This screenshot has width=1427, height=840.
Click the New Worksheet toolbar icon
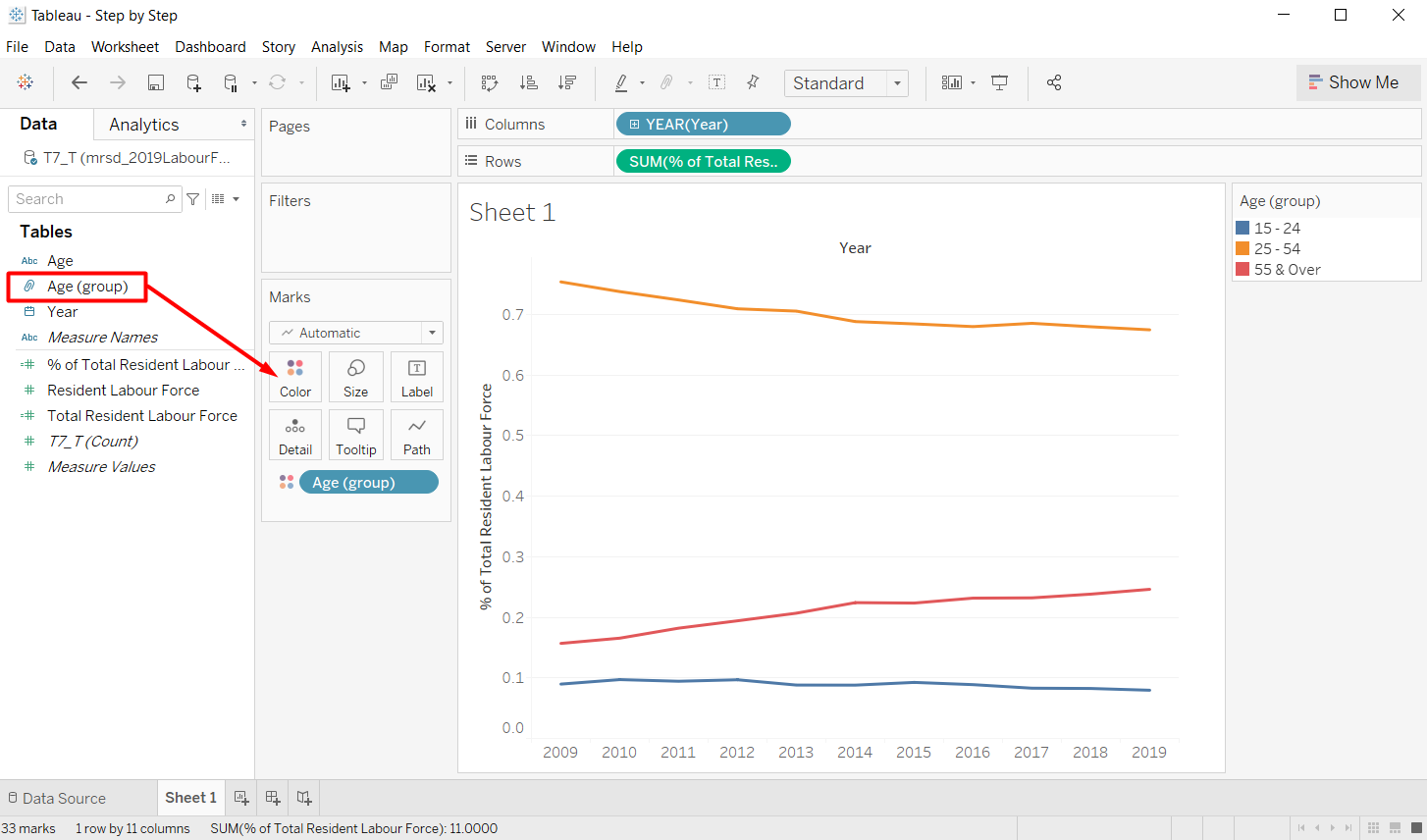pos(341,82)
